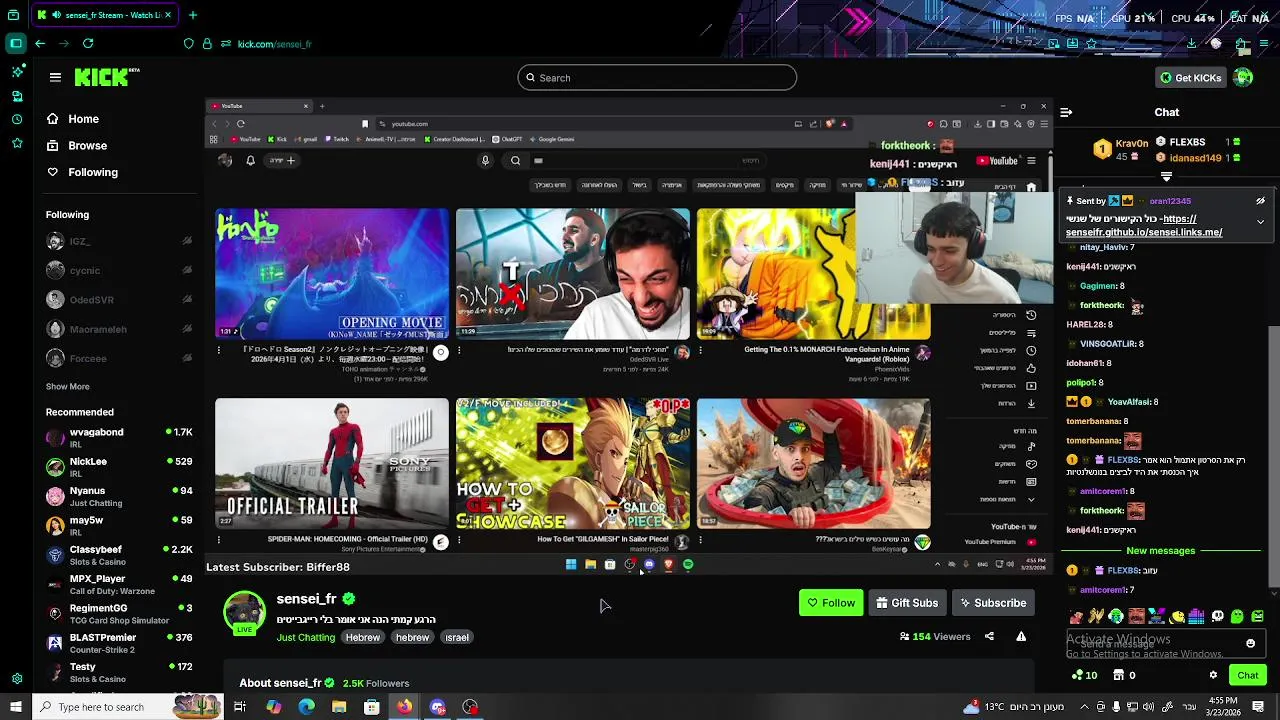1280x720 pixels.
Task: Open browser sidebar history clock icon
Action: 16,119
